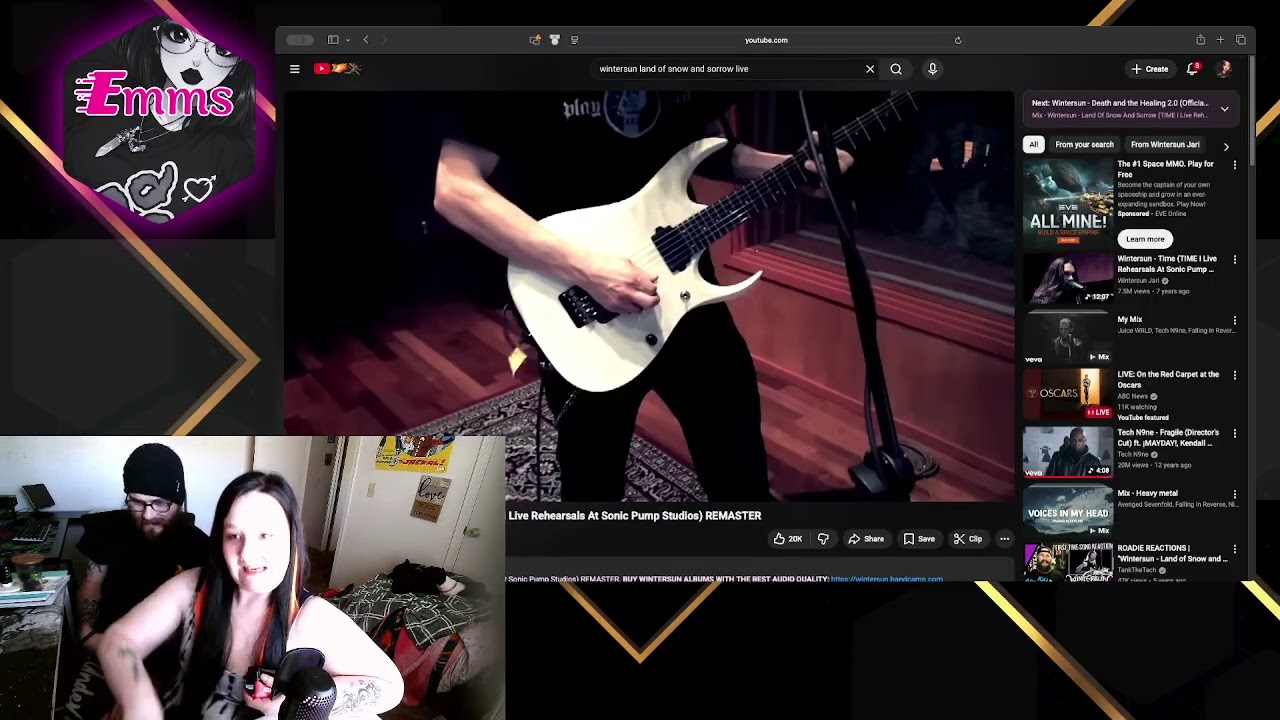Open options for Tech N9ne - Fragile
The image size is (1280, 720).
click(x=1234, y=434)
